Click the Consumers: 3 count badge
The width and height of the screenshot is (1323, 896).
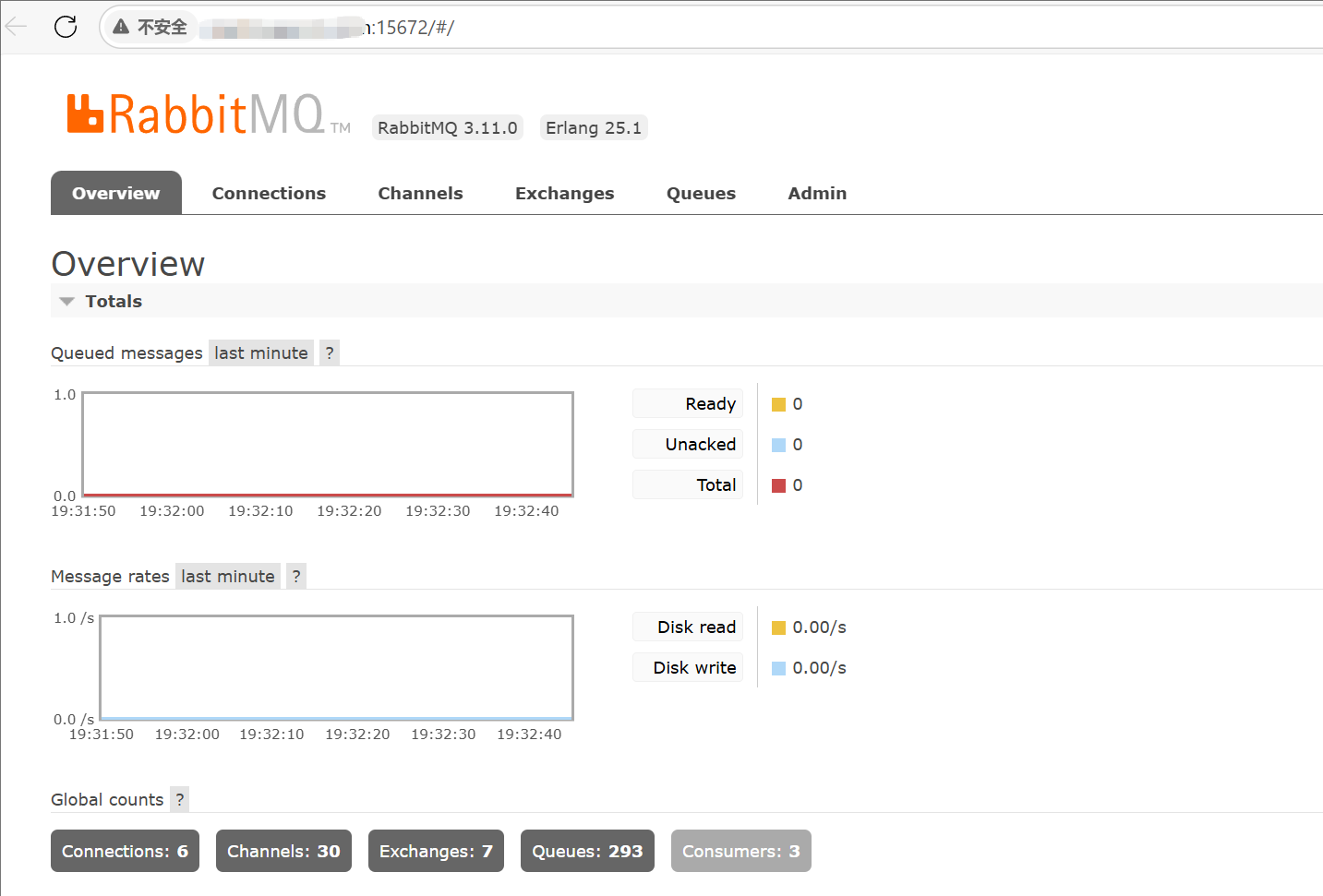point(741,851)
